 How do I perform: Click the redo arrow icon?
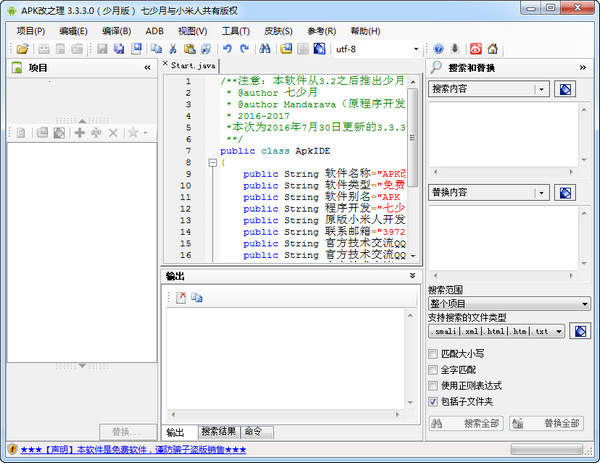tap(244, 49)
